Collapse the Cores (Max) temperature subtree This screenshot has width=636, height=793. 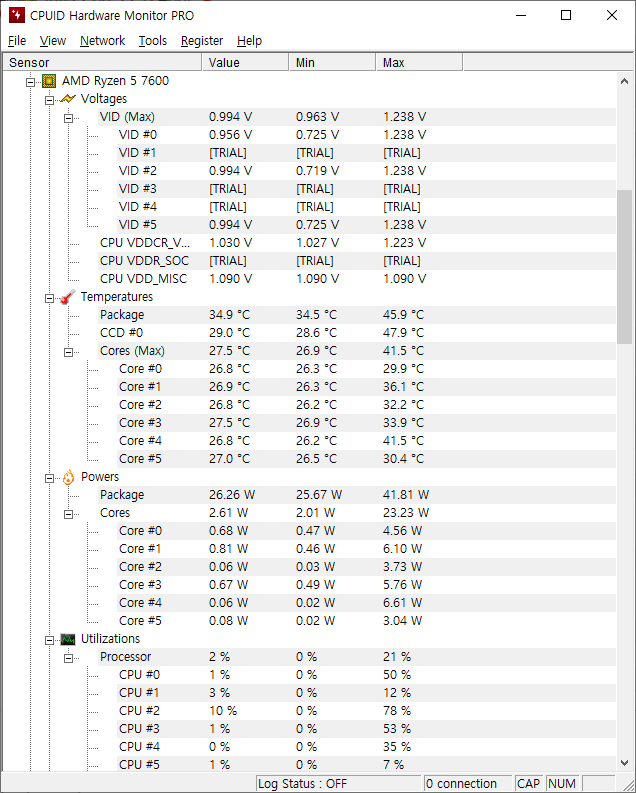(x=69, y=351)
